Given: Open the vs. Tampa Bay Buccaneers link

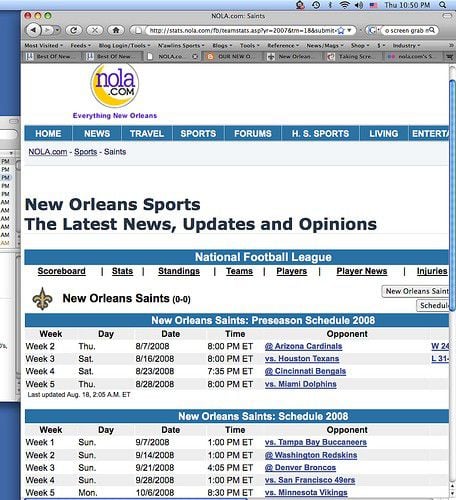Looking at the screenshot, I should pos(316,442).
